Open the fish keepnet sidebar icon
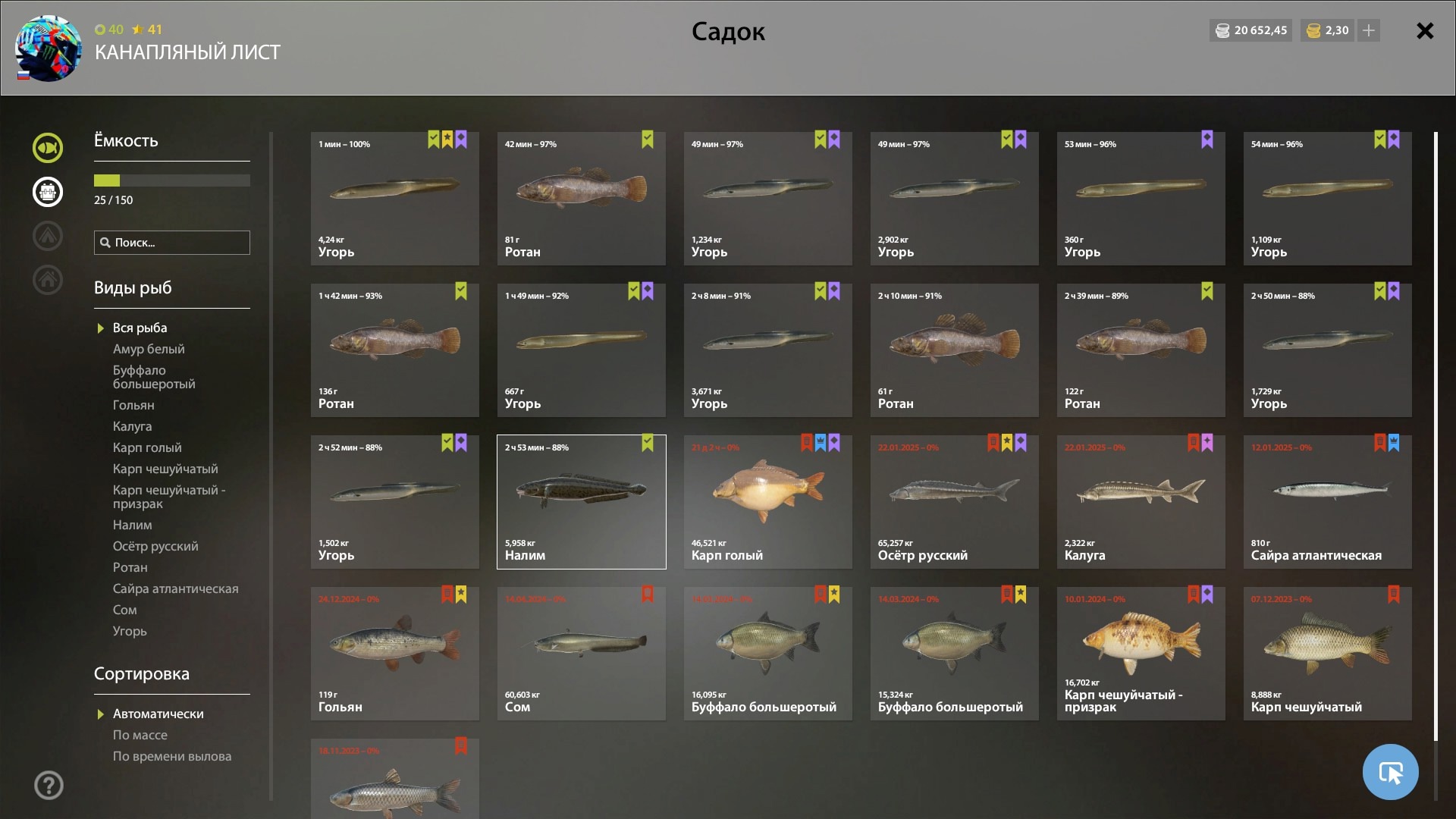Viewport: 1456px width, 819px height. coord(48,148)
